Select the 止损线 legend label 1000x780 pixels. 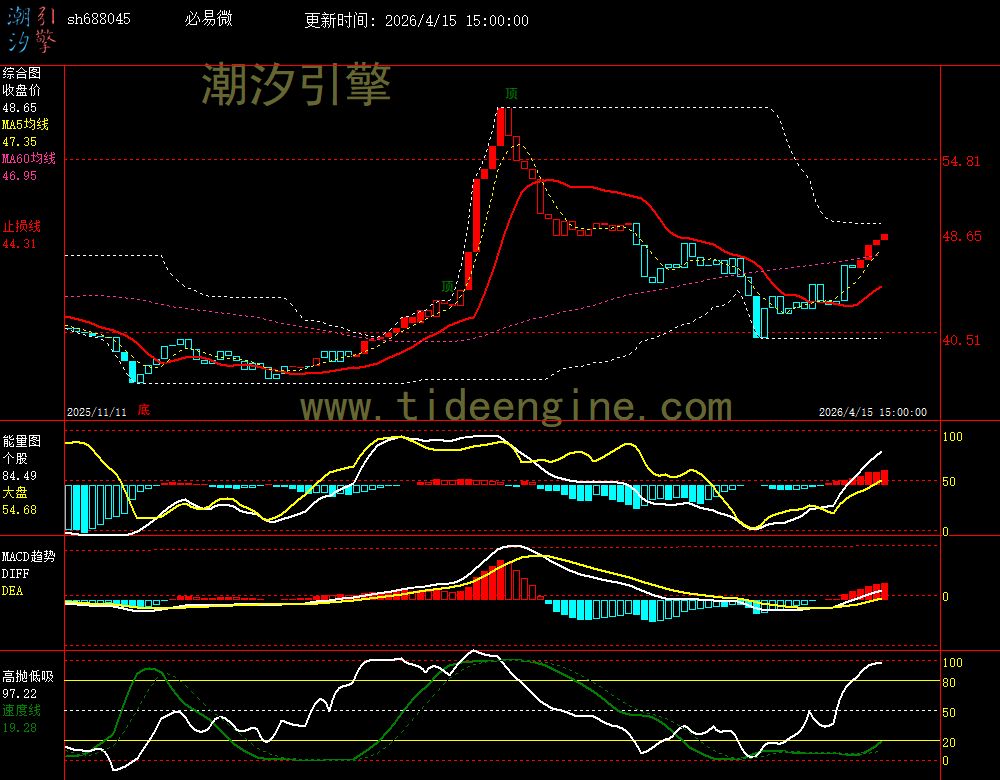[x=21, y=226]
